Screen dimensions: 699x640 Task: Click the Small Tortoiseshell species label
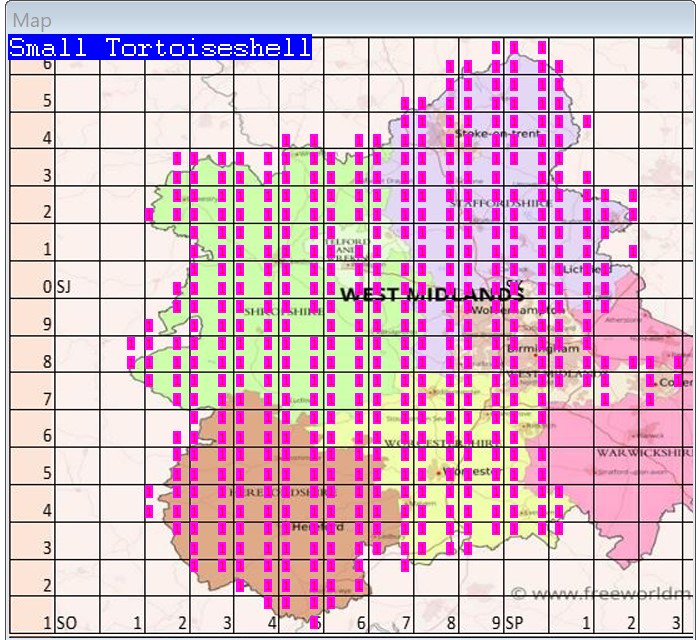(160, 47)
